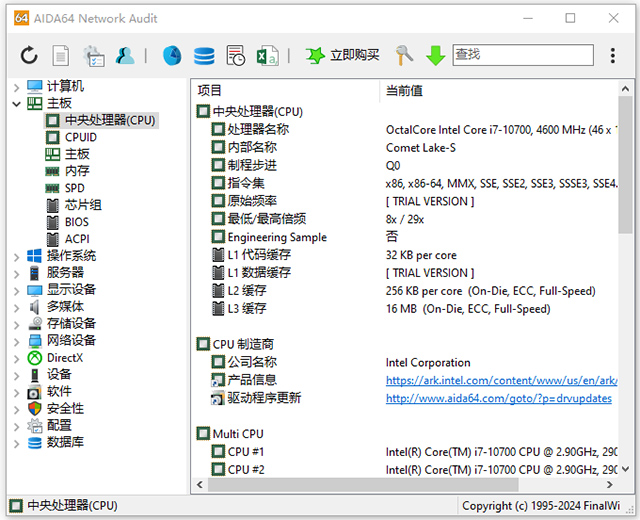The height and width of the screenshot is (520, 640).
Task: Select the 主板 child tree item
Action: 77,154
